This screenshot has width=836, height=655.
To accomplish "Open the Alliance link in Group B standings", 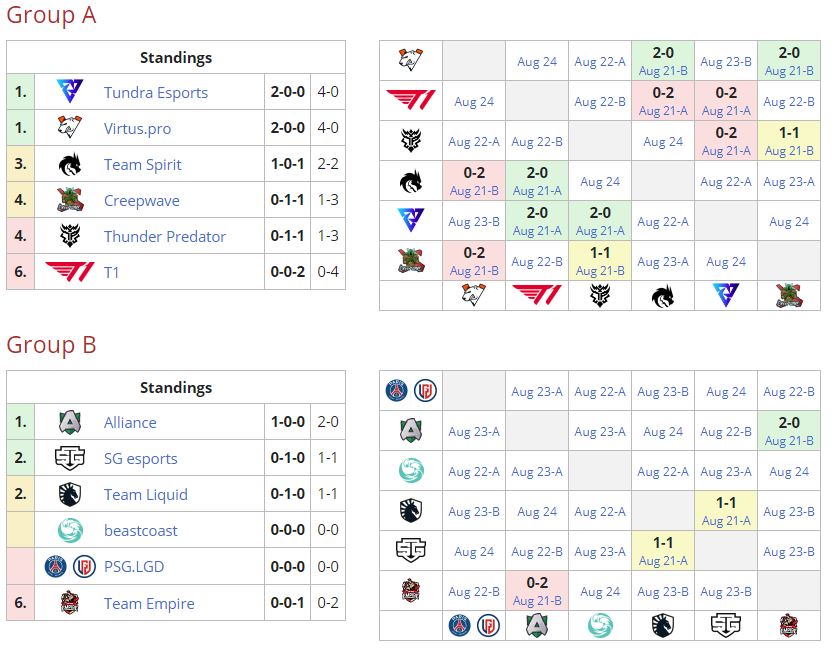I will tap(130, 422).
